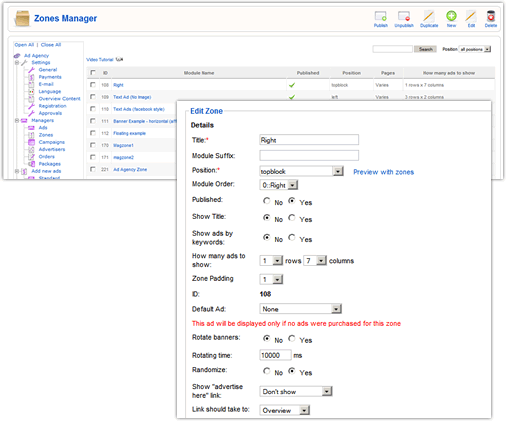Click the Duplicate toolbar icon
This screenshot has width=506, height=421.
[x=429, y=16]
